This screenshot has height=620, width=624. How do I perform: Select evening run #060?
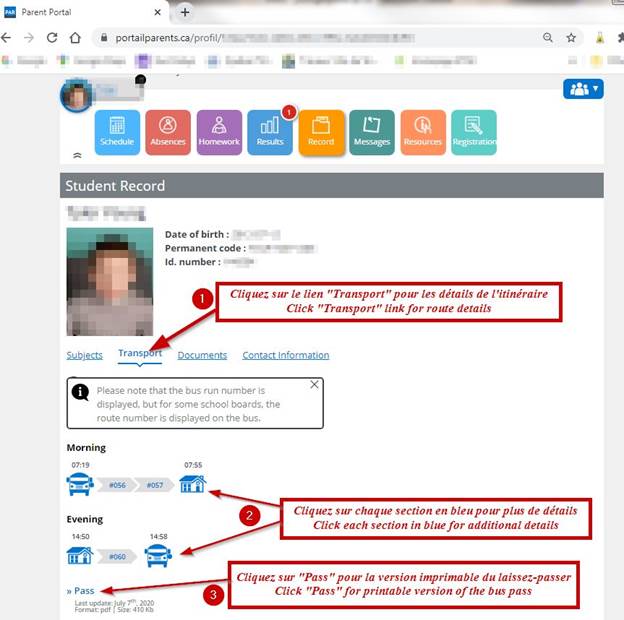[x=117, y=556]
